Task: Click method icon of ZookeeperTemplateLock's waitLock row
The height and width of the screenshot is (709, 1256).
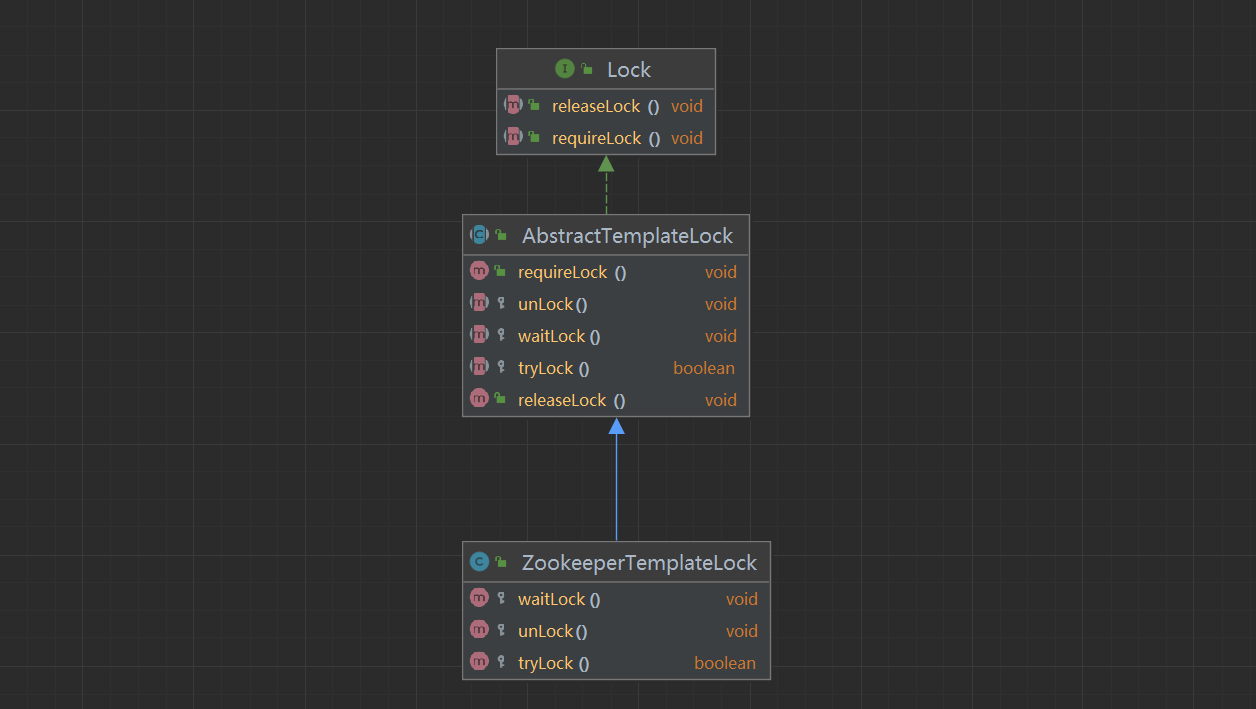Action: [x=479, y=598]
